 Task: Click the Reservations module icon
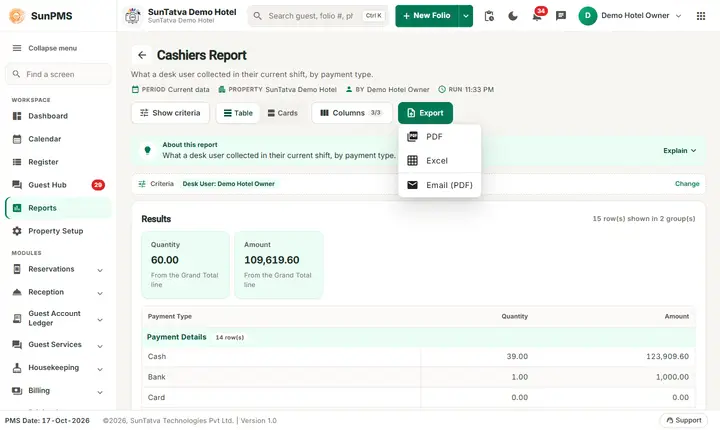coord(17,269)
